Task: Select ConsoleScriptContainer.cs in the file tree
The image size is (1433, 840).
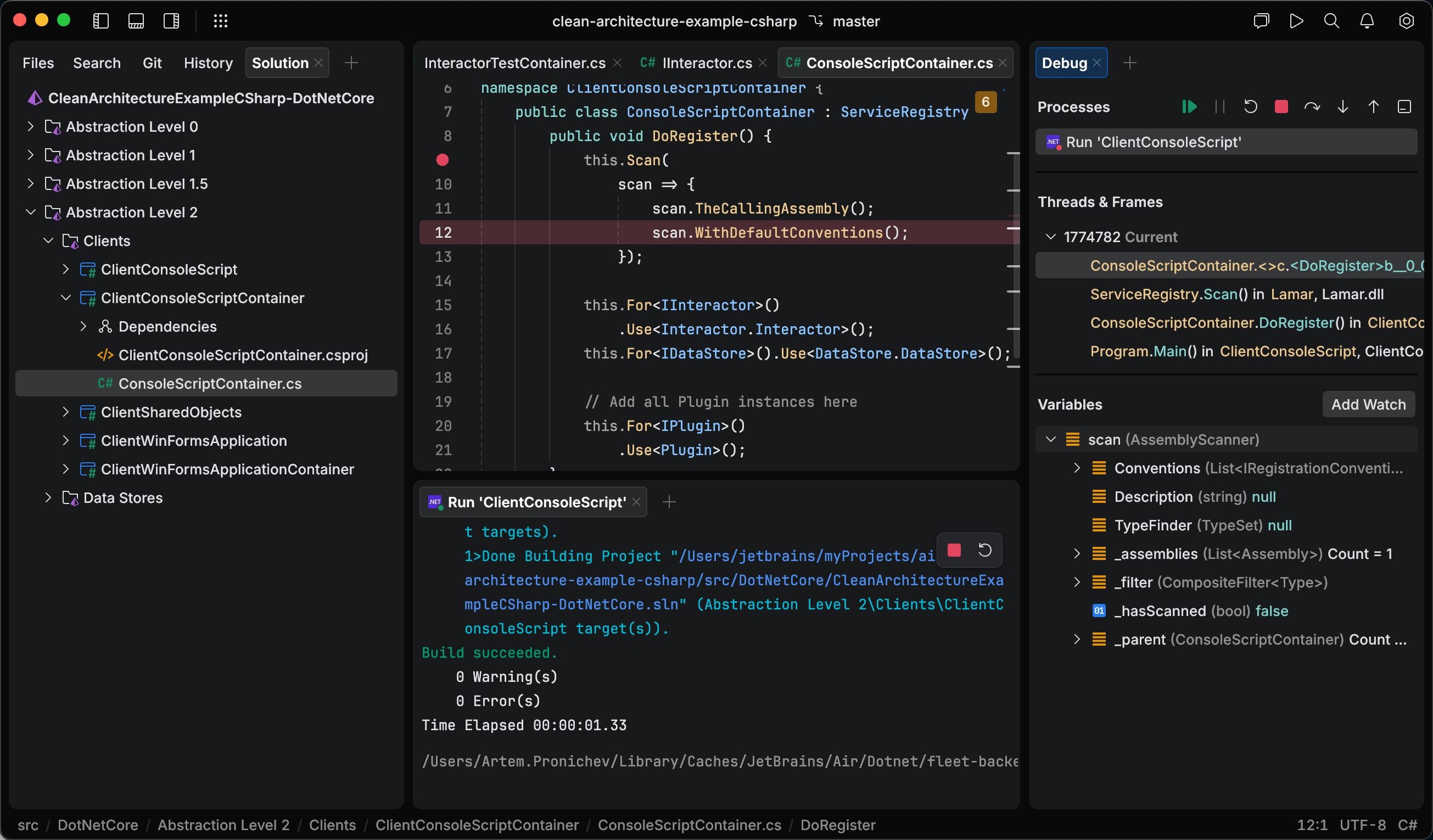Action: [209, 383]
